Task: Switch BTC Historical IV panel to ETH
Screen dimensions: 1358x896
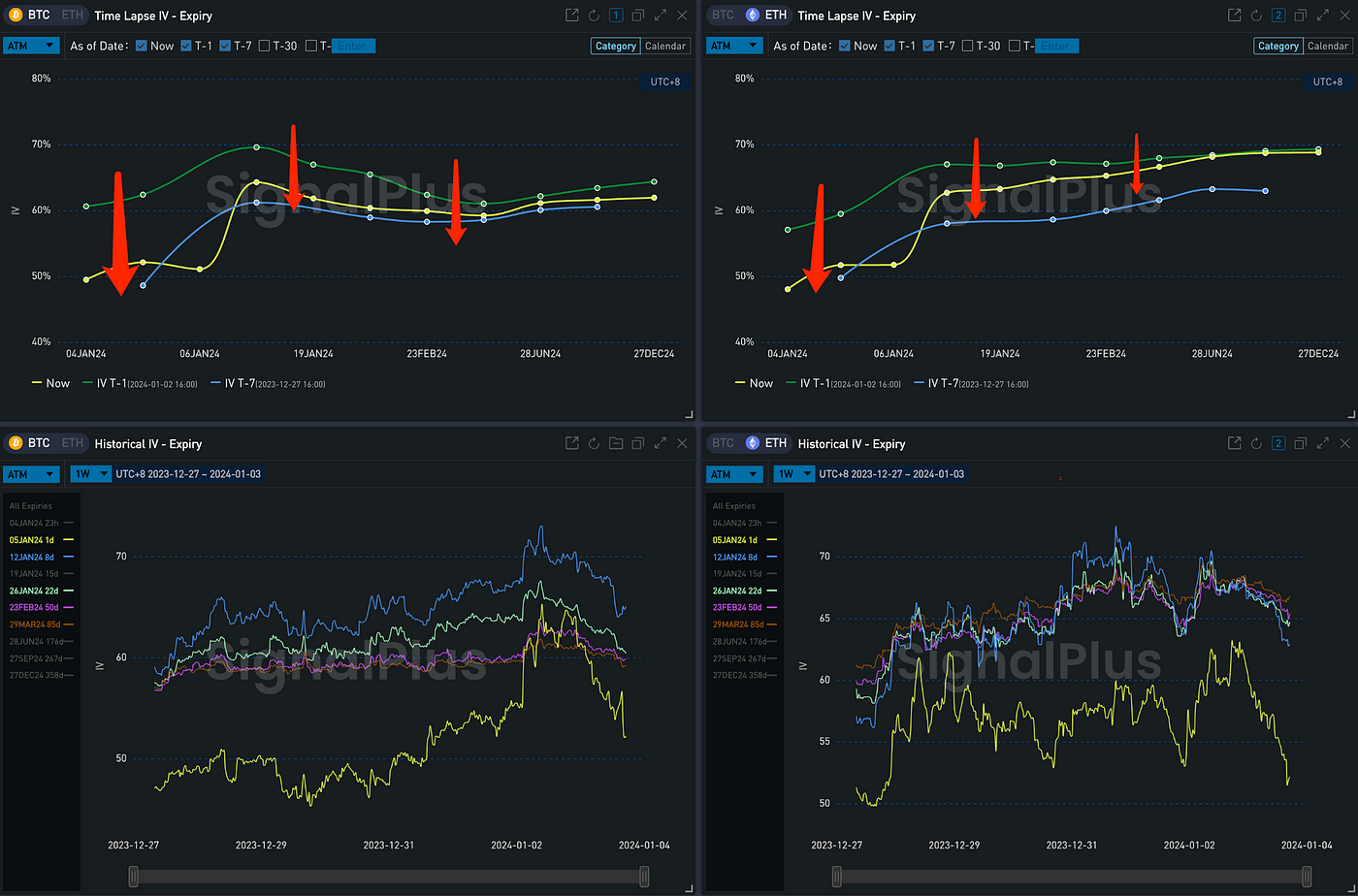Action: tap(73, 443)
